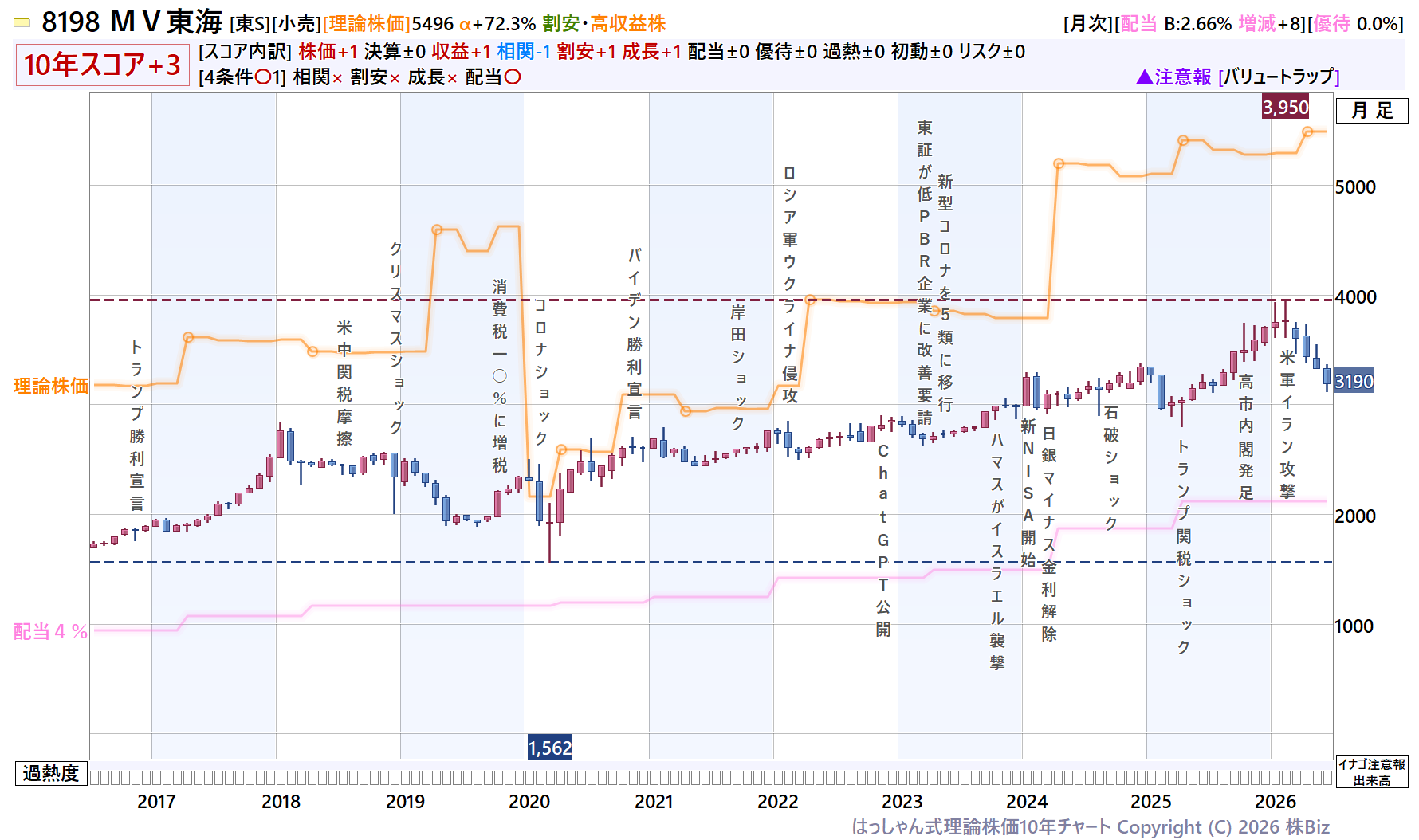Click the α+72.3% header value
The image size is (1419, 840).
point(497,24)
